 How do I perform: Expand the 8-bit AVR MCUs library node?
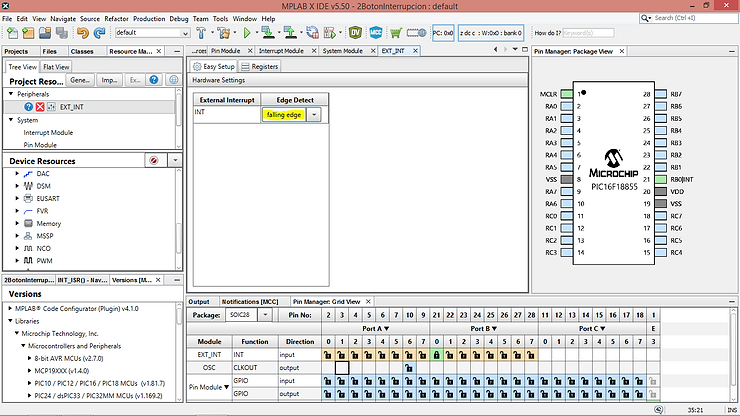point(30,358)
